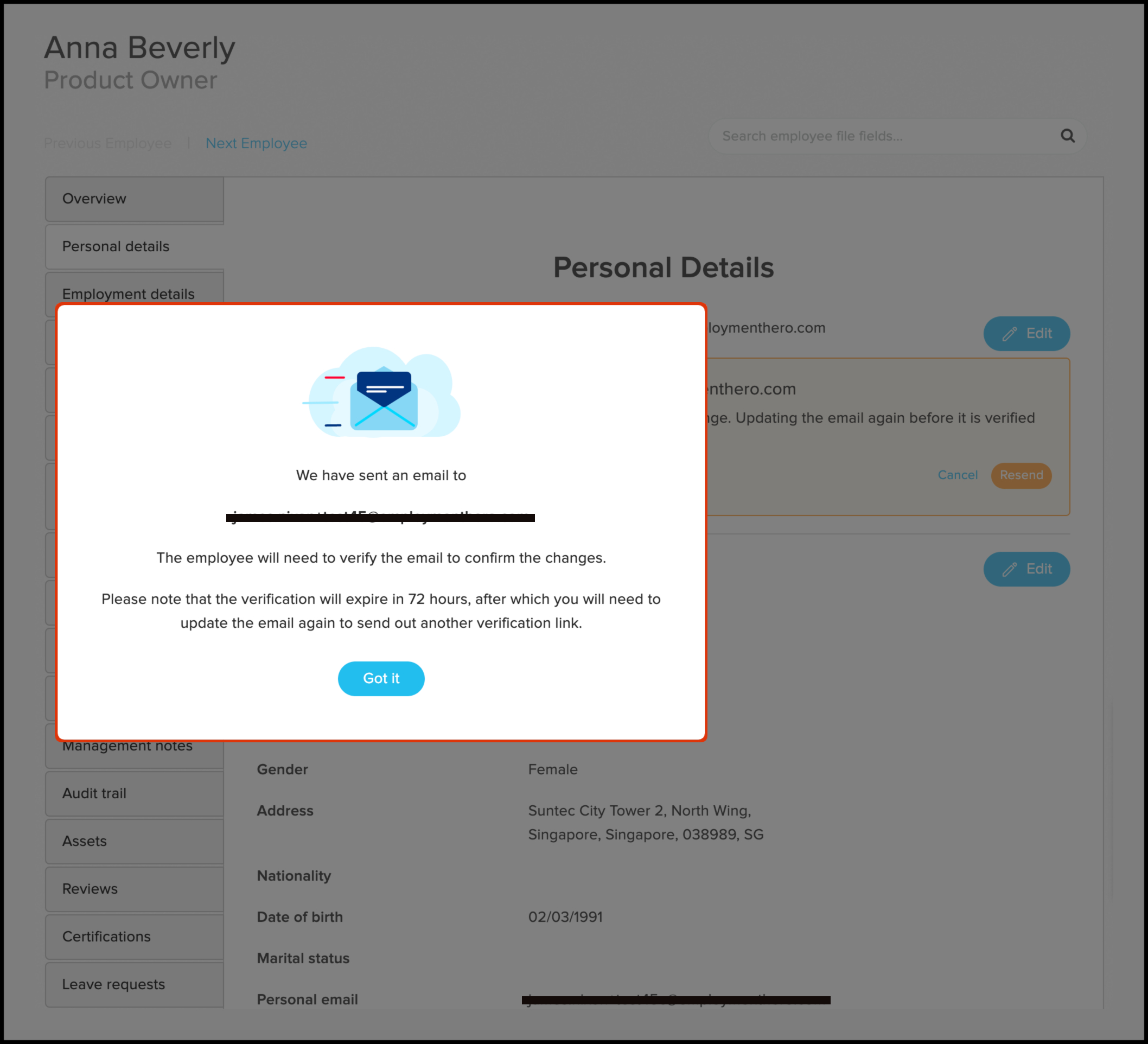The image size is (1148, 1044).
Task: Cancel the pending email change
Action: click(x=957, y=475)
